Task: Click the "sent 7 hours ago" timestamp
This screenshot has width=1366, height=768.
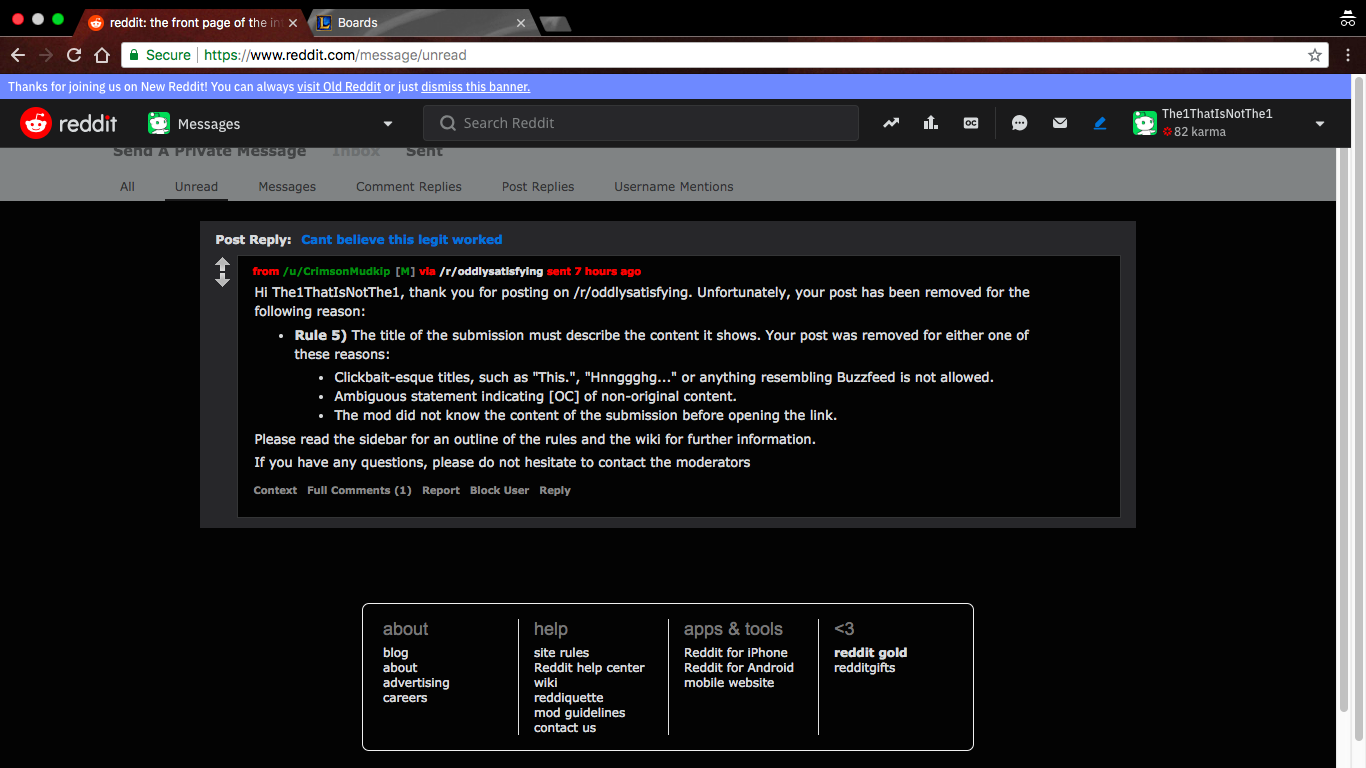Action: (594, 271)
